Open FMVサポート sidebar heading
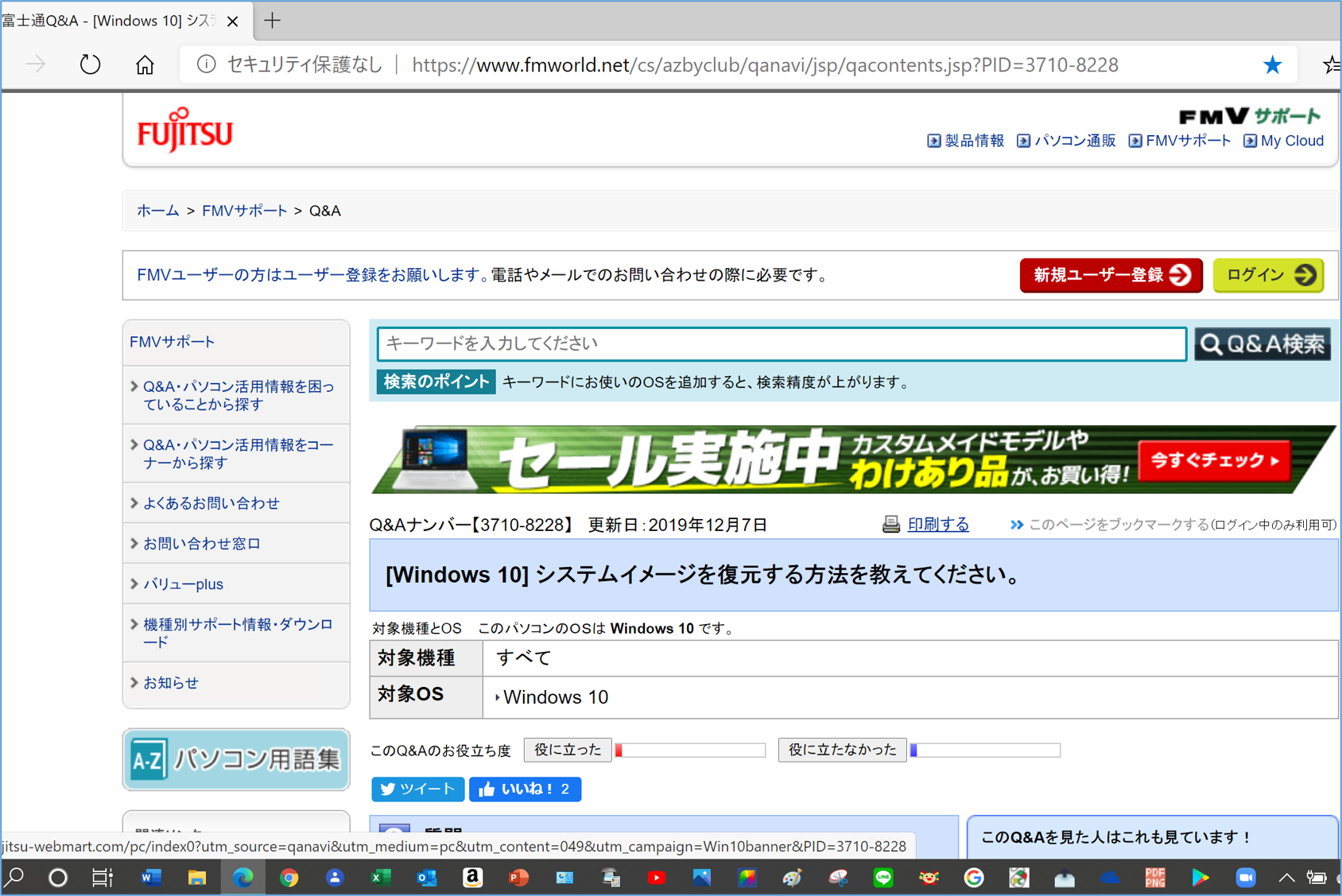1342x896 pixels. click(173, 342)
